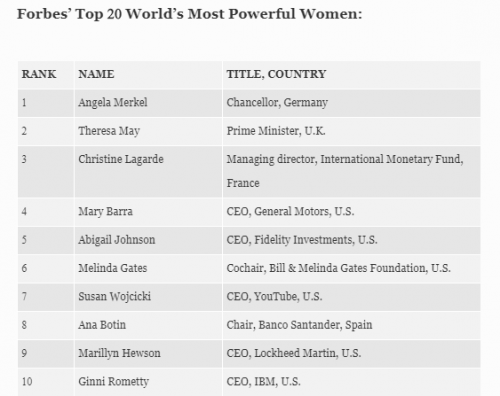Screen dimensions: 500x396
Task: Select the TITLE, COUNTRY column header
Action: point(276,74)
